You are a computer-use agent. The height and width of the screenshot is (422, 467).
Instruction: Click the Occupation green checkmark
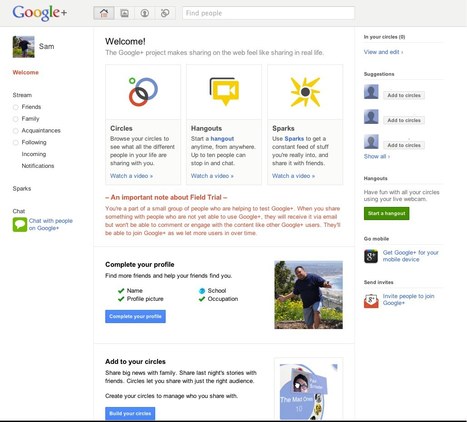tap(202, 299)
